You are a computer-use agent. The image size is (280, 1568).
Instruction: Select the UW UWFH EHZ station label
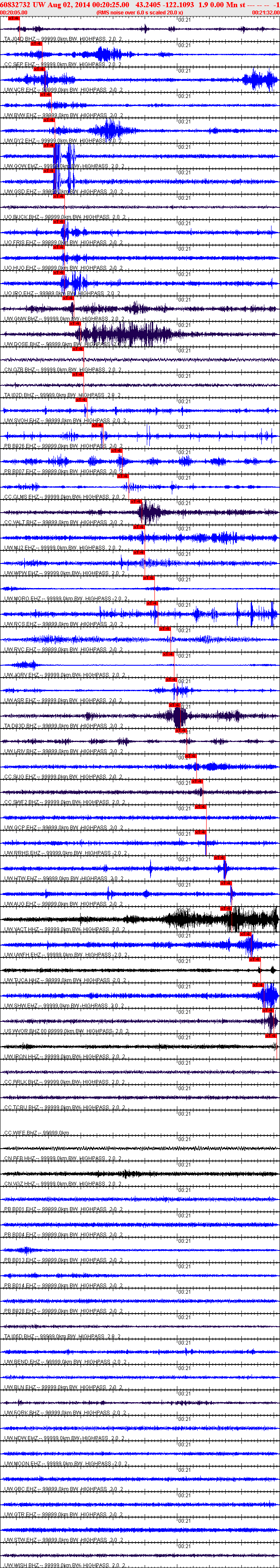pos(66,955)
